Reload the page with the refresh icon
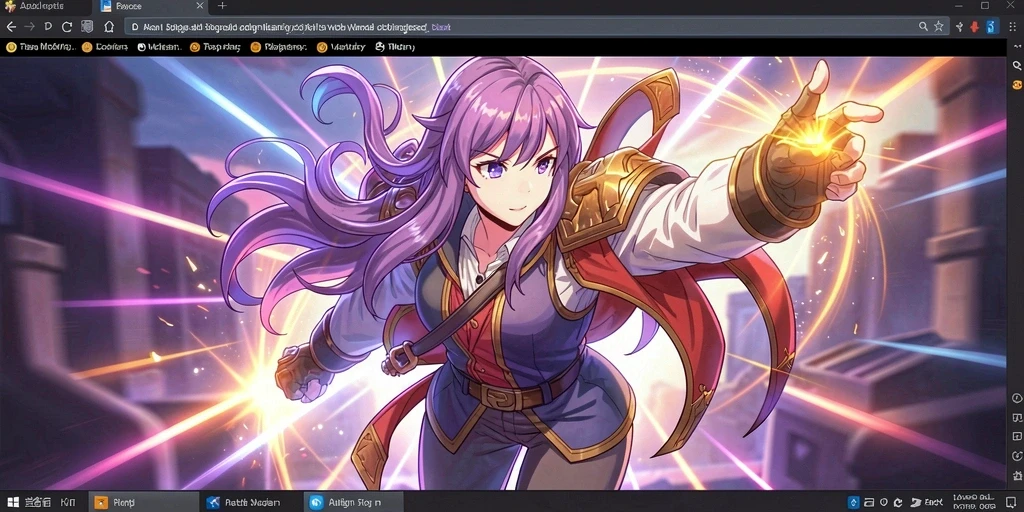Image resolution: width=1024 pixels, height=512 pixels. coord(67,27)
